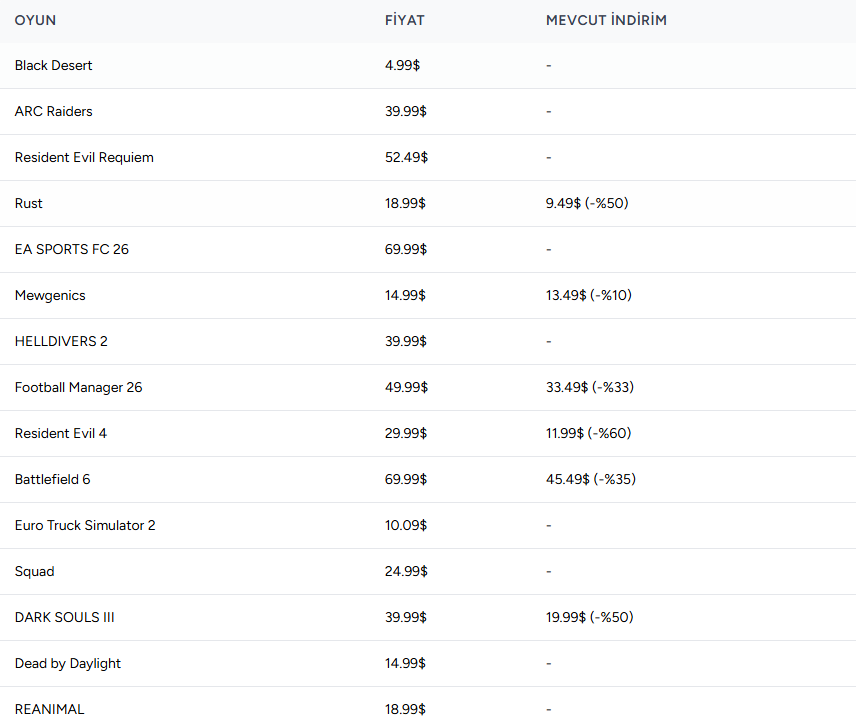The image size is (856, 728).
Task: Select the 45.49$ (-%35) discount
Action: (x=591, y=480)
